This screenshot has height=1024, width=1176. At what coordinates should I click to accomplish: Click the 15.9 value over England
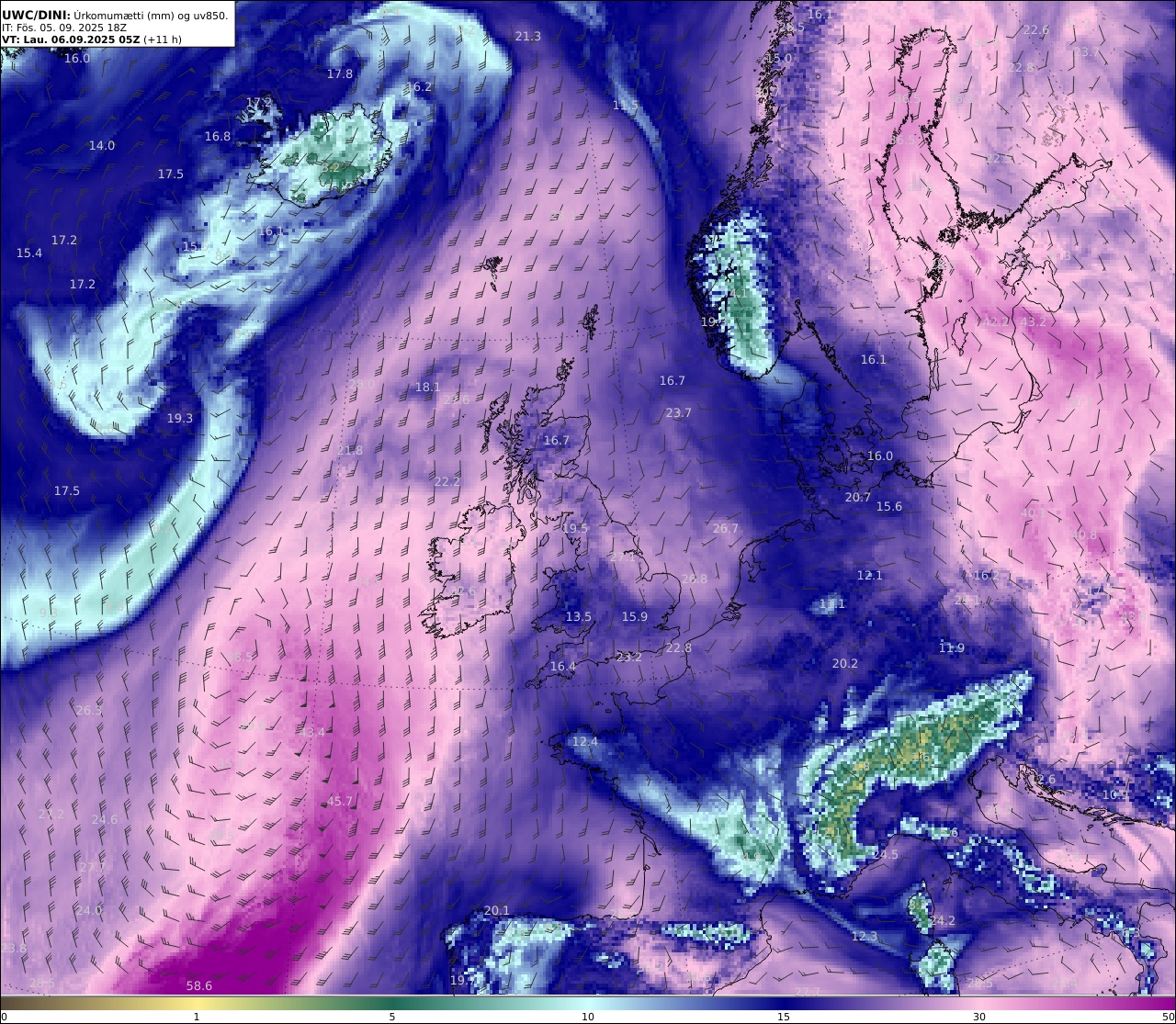click(635, 616)
